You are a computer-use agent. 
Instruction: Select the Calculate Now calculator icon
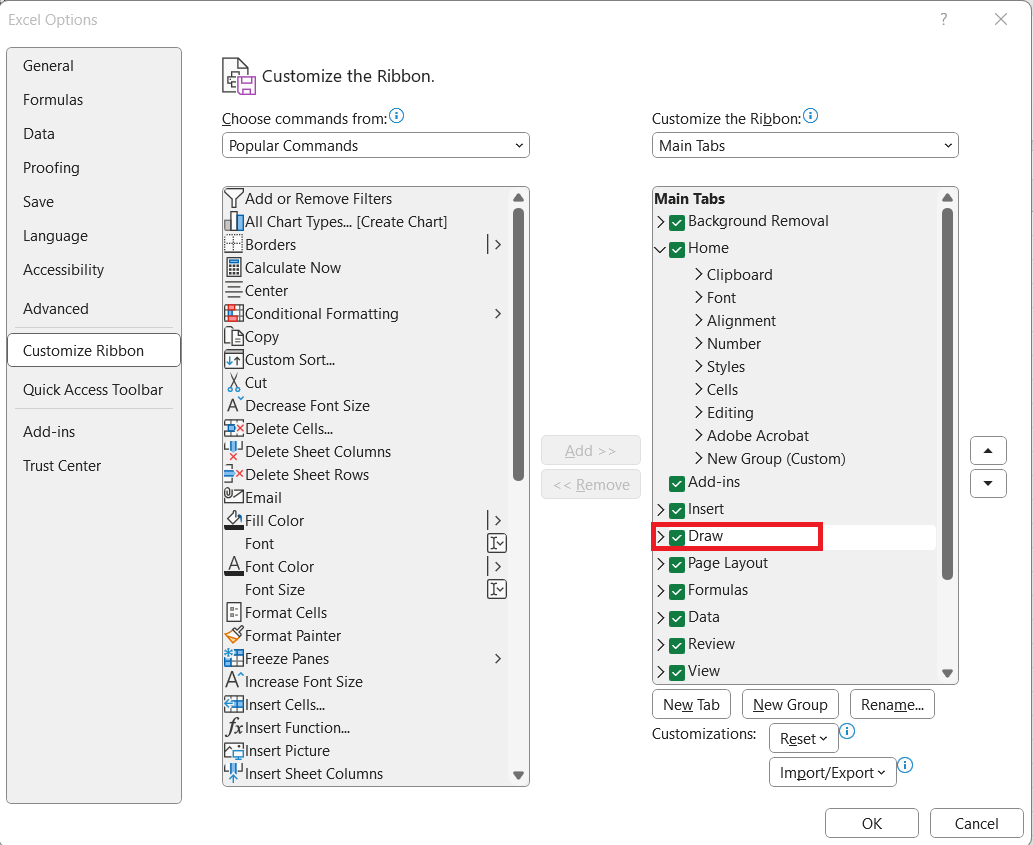[234, 267]
